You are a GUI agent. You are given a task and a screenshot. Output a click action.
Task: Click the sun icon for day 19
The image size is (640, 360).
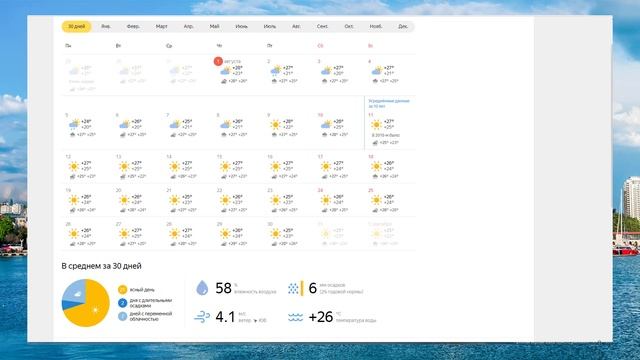(x=74, y=200)
